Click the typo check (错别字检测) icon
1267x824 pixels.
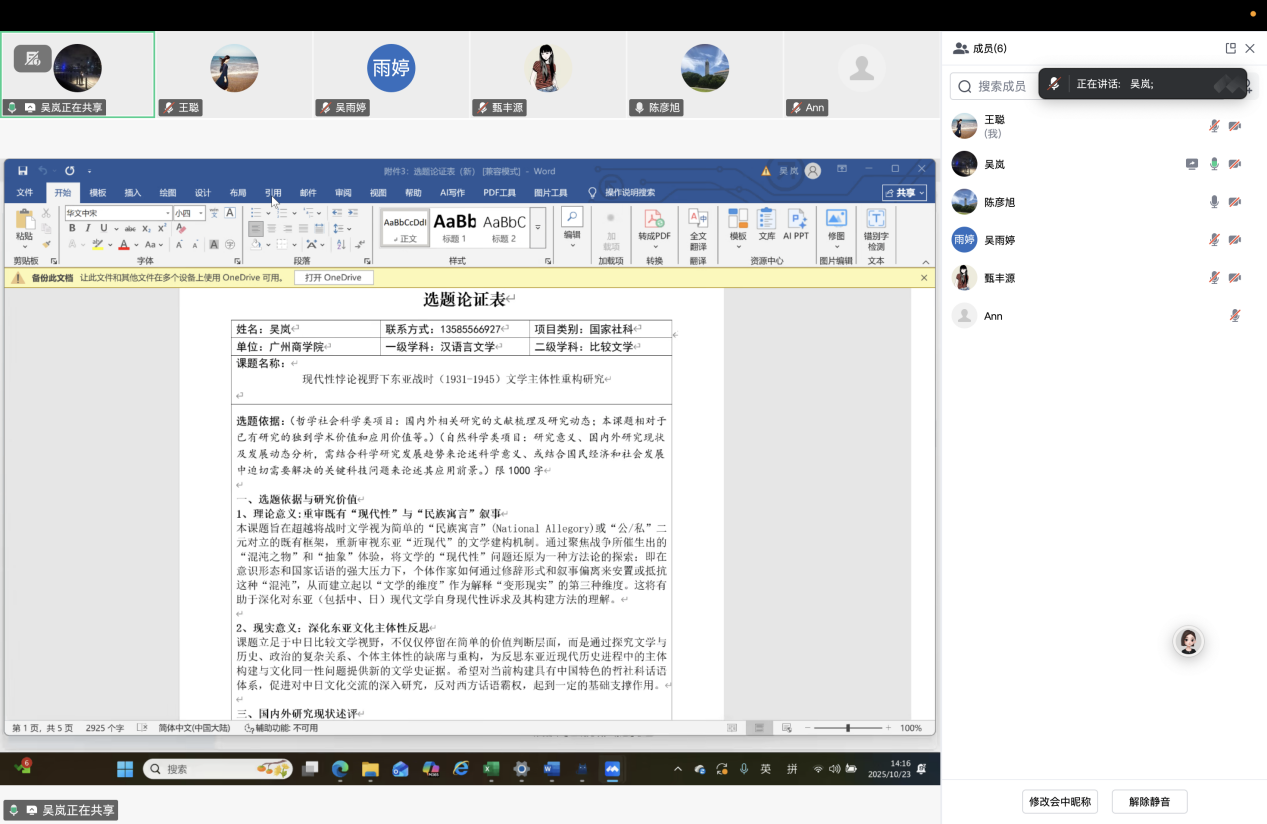(876, 226)
